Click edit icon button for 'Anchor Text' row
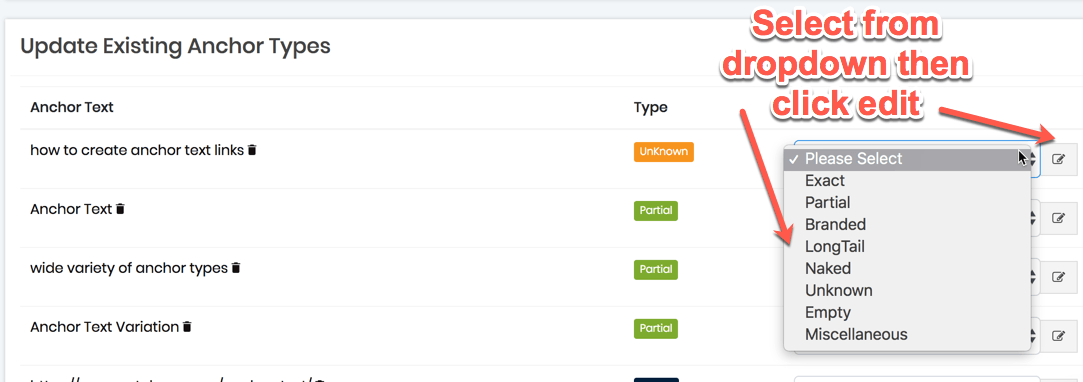The image size is (1083, 382). click(x=1058, y=218)
